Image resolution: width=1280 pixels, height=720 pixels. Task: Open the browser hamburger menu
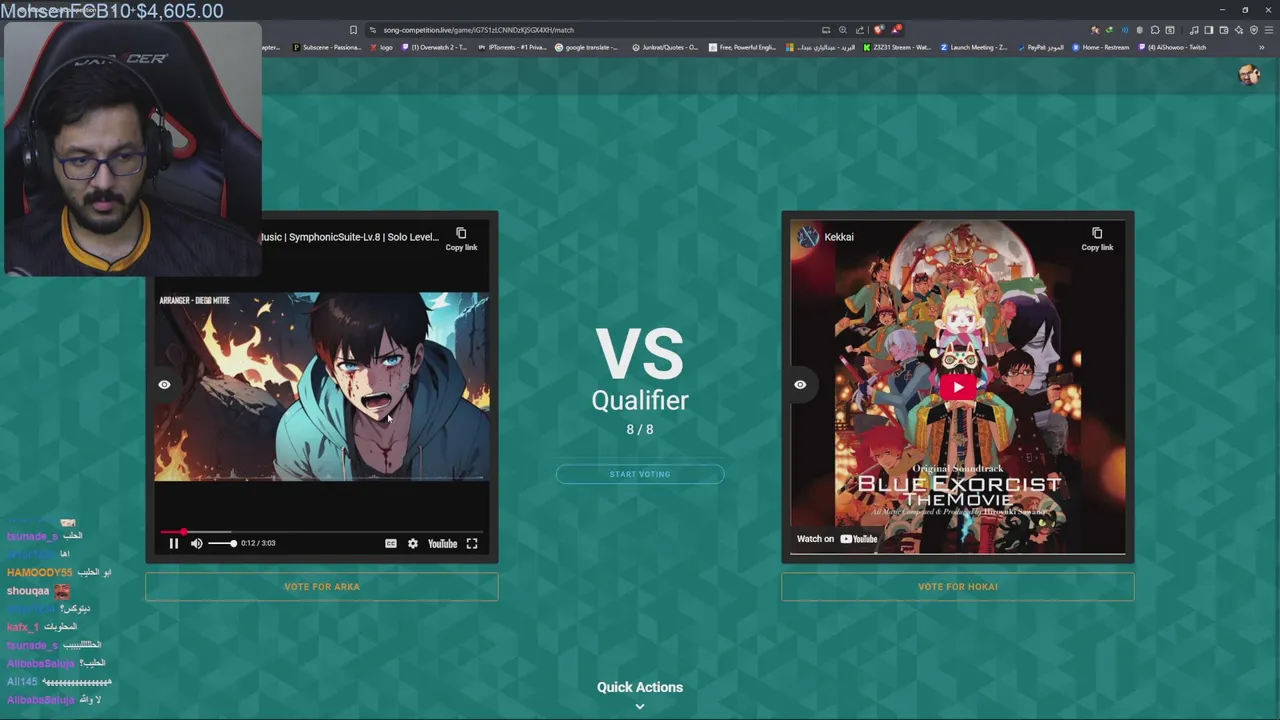click(x=1269, y=30)
